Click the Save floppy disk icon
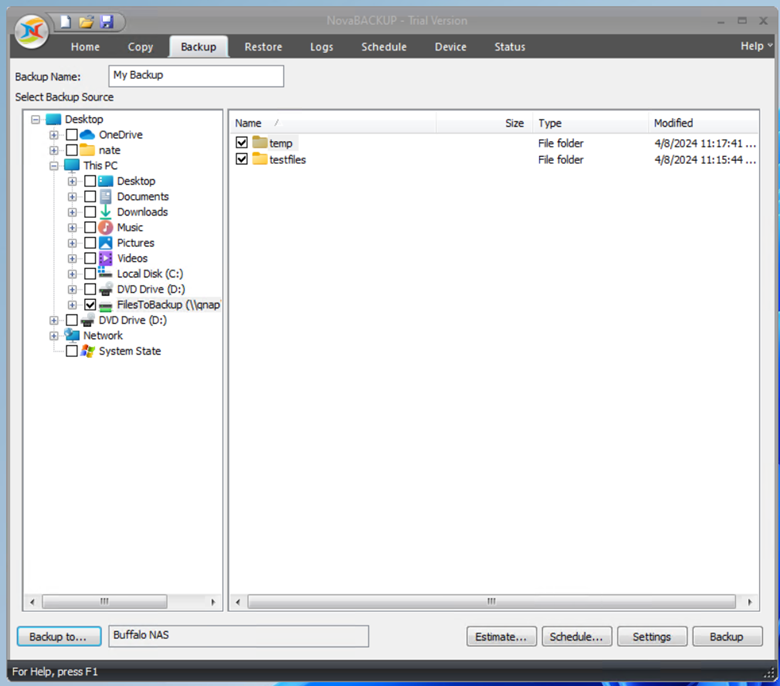This screenshot has width=780, height=686. [x=107, y=21]
